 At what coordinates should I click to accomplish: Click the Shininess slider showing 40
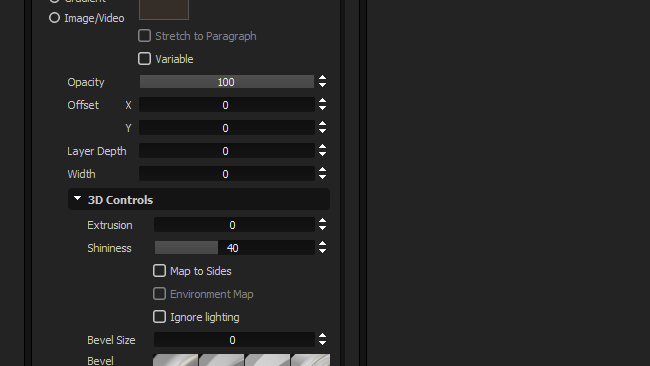point(234,247)
